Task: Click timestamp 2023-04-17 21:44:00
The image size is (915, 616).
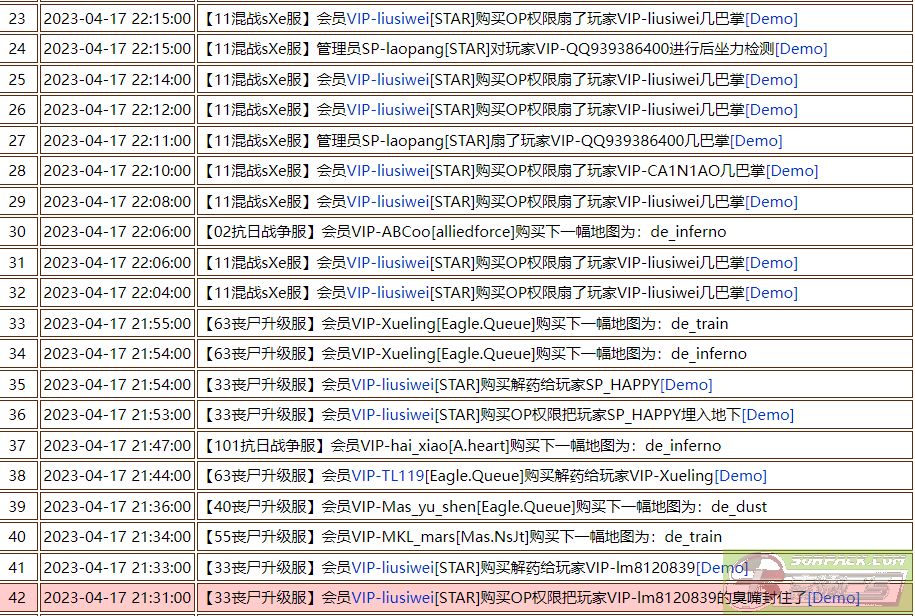Action: [x=117, y=476]
